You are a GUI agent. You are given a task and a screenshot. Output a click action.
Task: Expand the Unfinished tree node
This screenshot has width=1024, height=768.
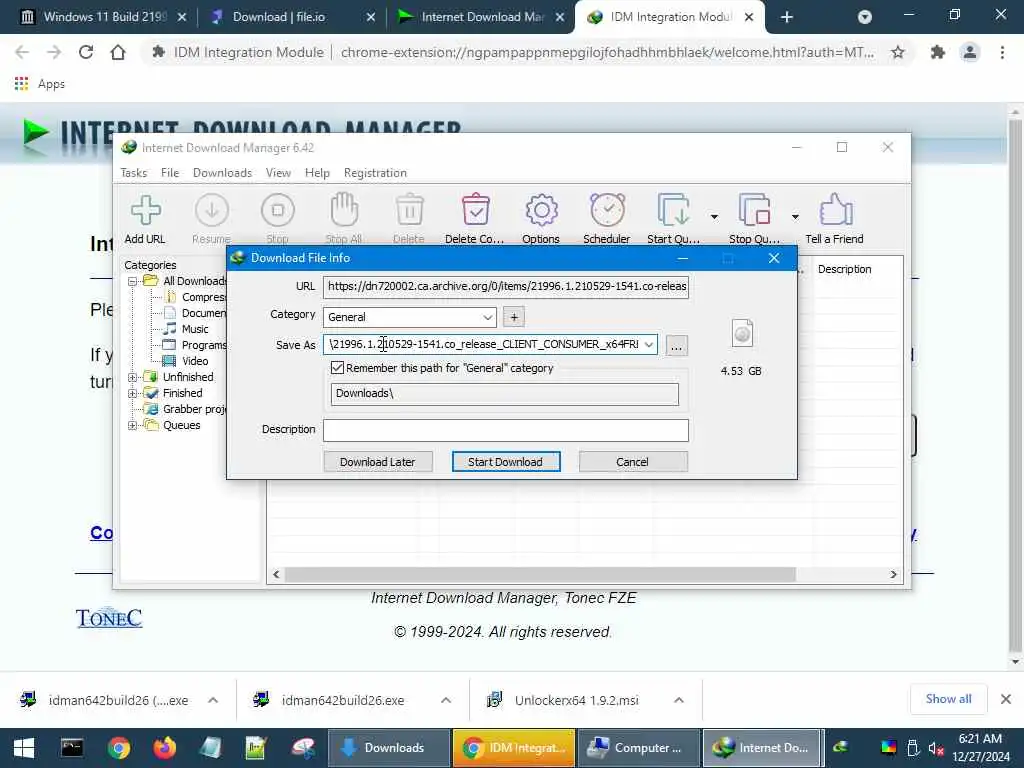133,377
